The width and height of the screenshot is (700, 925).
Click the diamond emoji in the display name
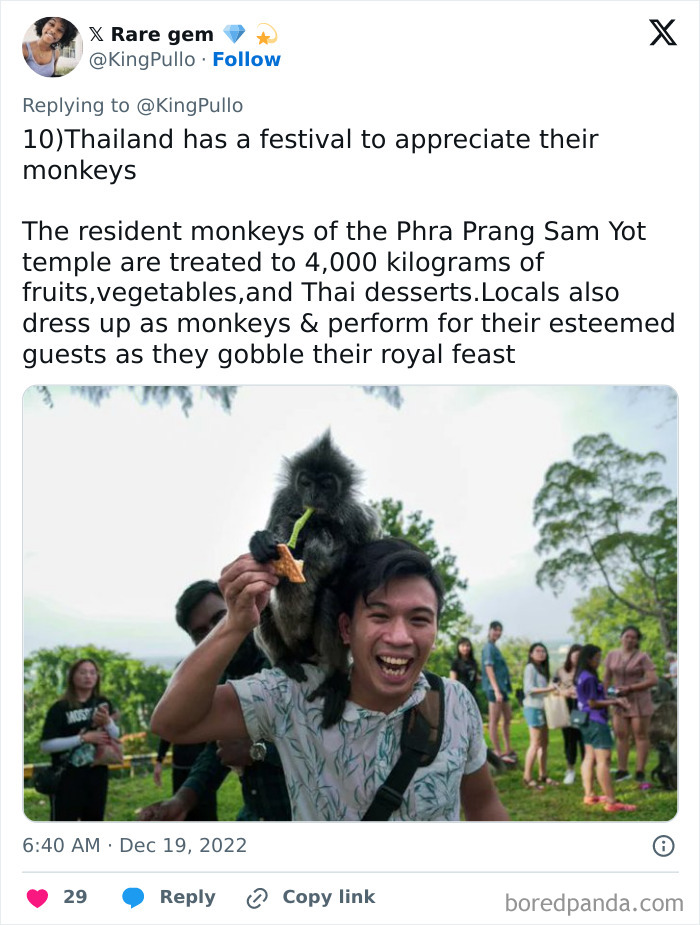pyautogui.click(x=233, y=33)
